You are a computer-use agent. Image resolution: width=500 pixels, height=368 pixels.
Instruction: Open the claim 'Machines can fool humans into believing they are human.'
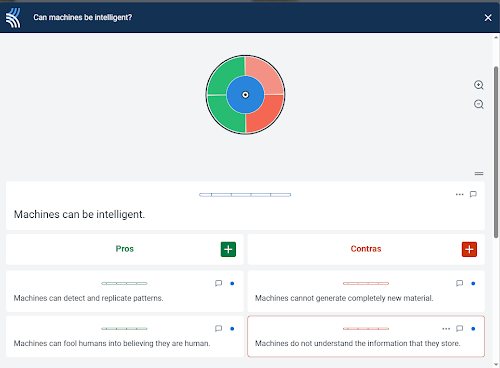[112, 343]
